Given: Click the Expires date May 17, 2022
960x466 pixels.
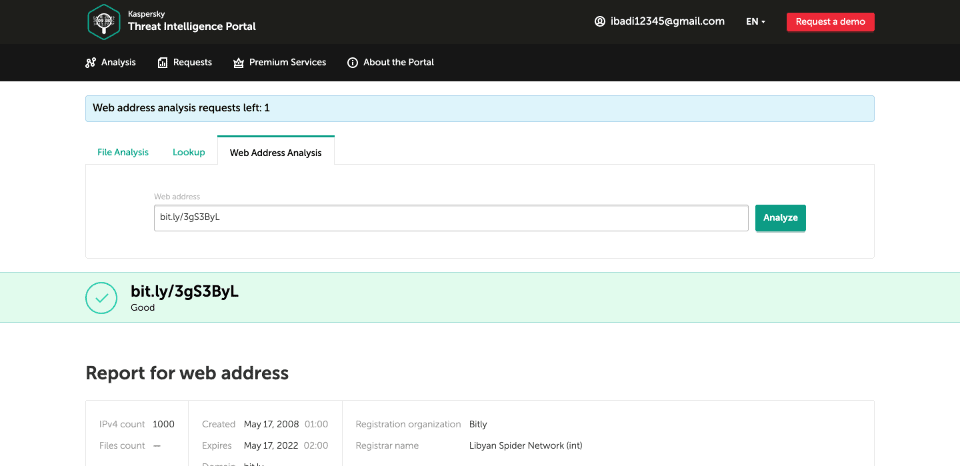Looking at the screenshot, I should tap(271, 446).
